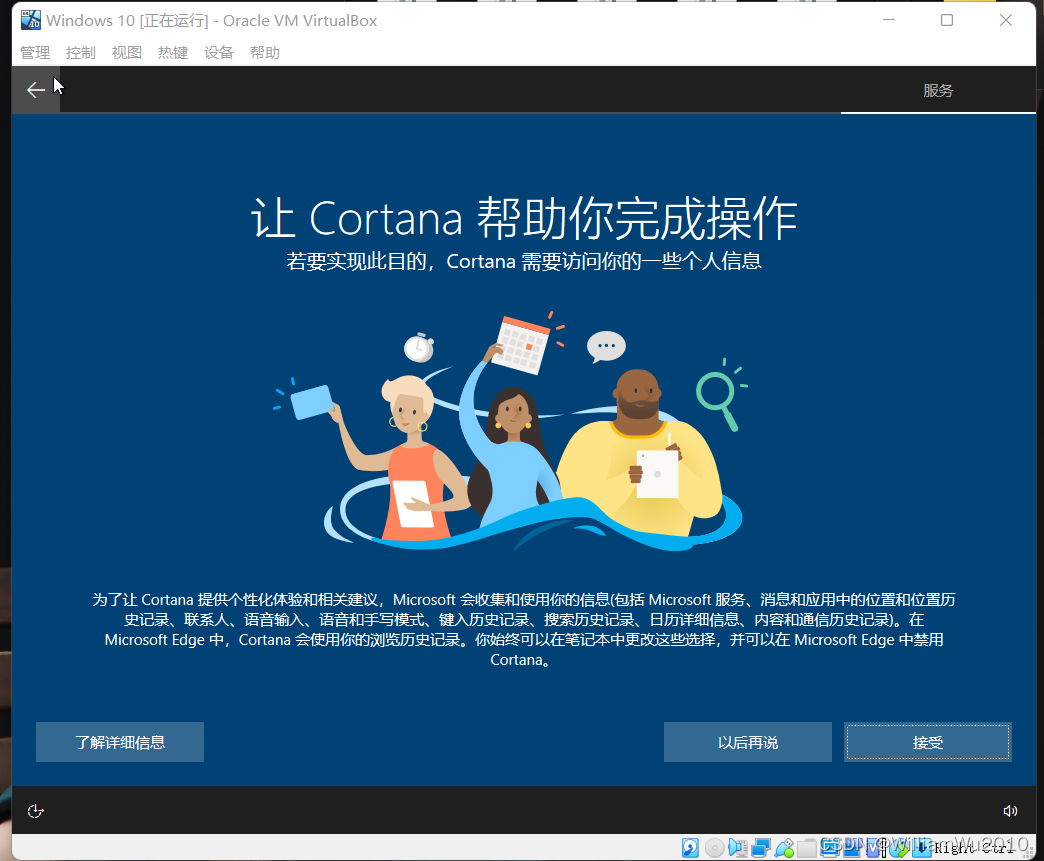Click VirtualBox display status icon
Screen dimensions: 1044x861
[830, 848]
